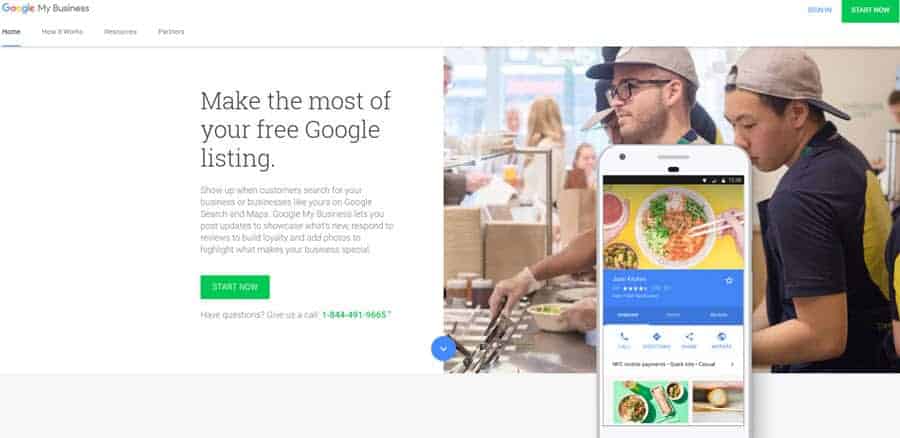Viewport: 900px width, 438px height.
Task: Click the blue scroll-down arrow circle
Action: point(444,348)
